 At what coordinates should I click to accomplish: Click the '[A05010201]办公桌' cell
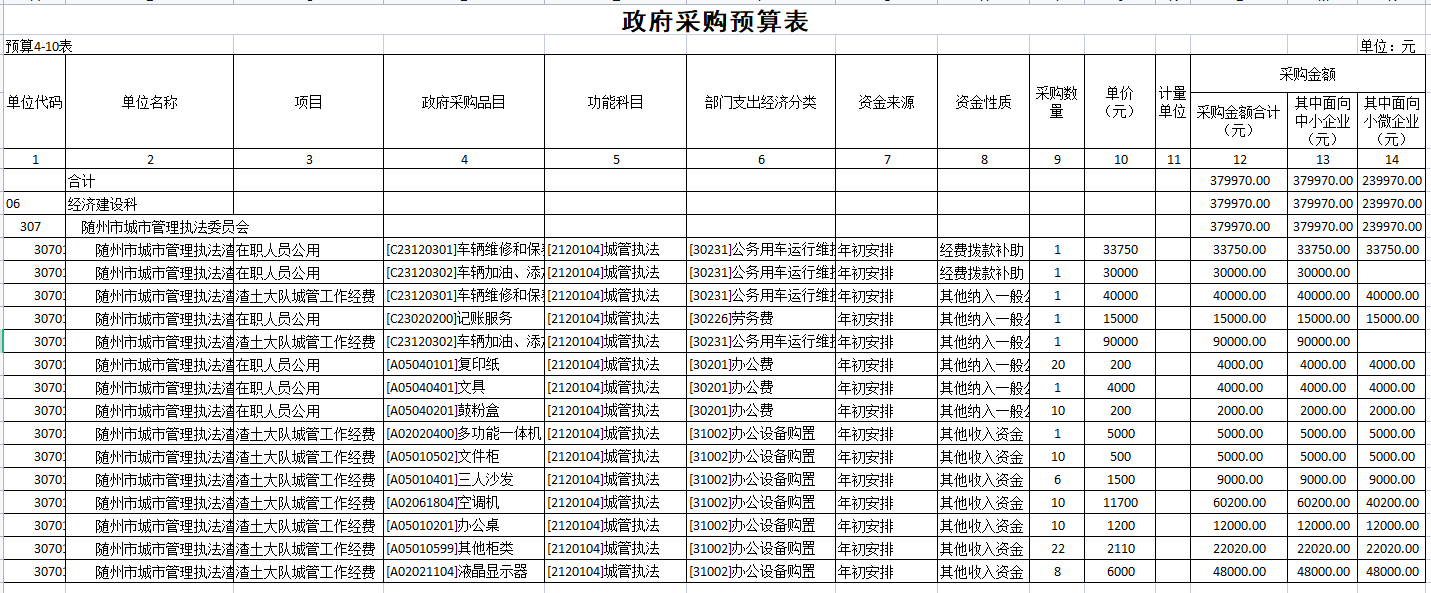tap(464, 526)
